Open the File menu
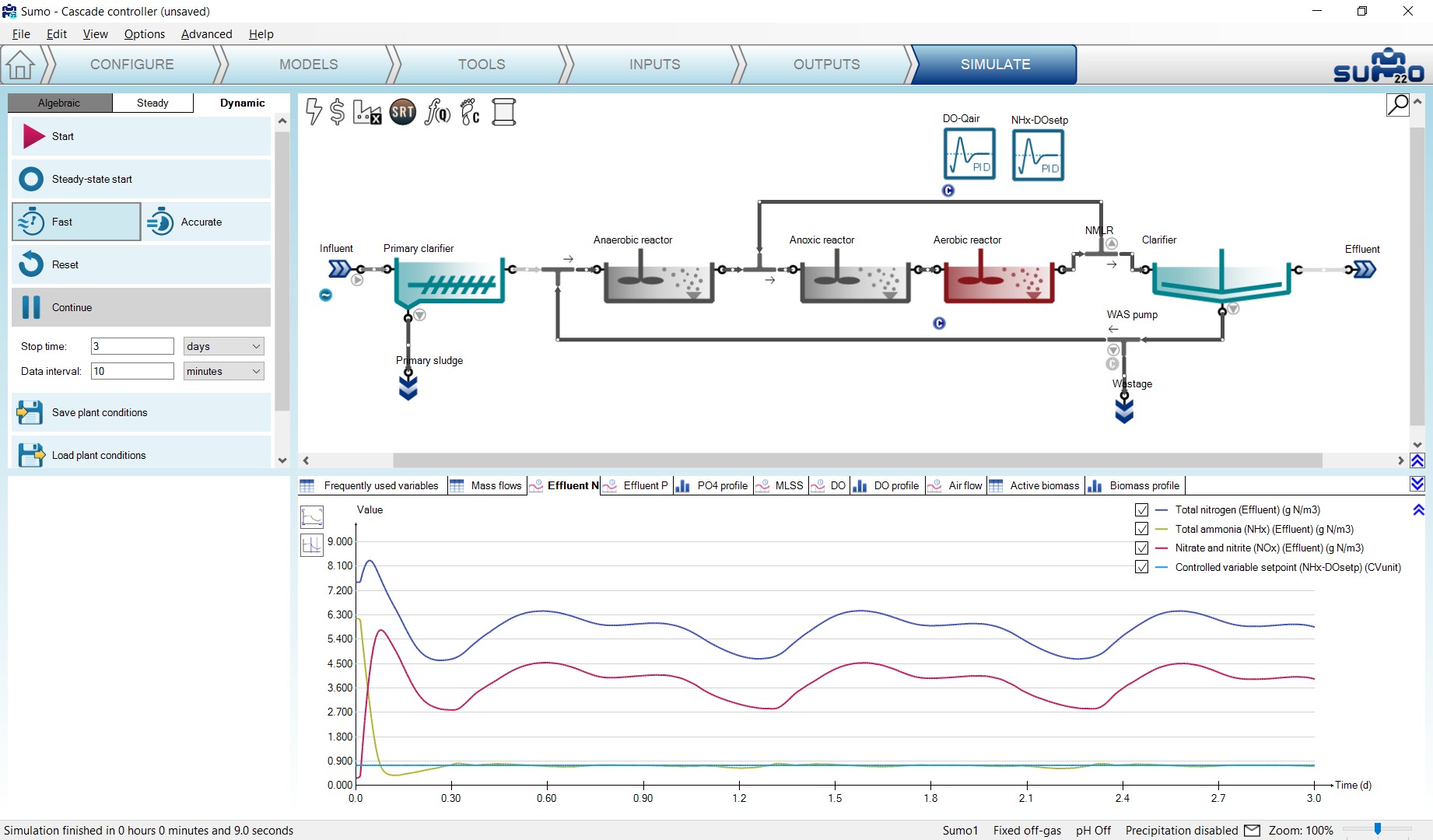This screenshot has height=840, width=1433. click(21, 34)
